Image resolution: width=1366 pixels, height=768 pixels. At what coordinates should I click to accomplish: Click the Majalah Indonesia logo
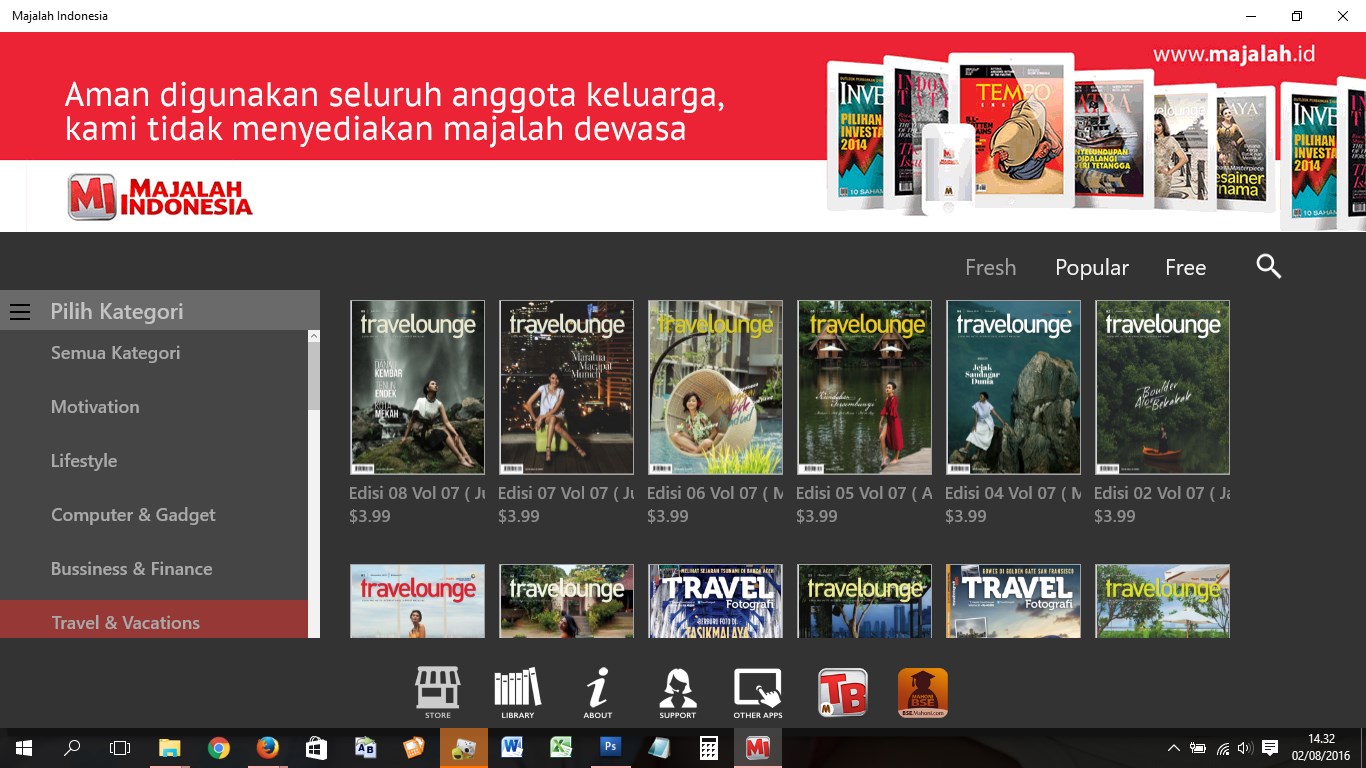(x=160, y=197)
